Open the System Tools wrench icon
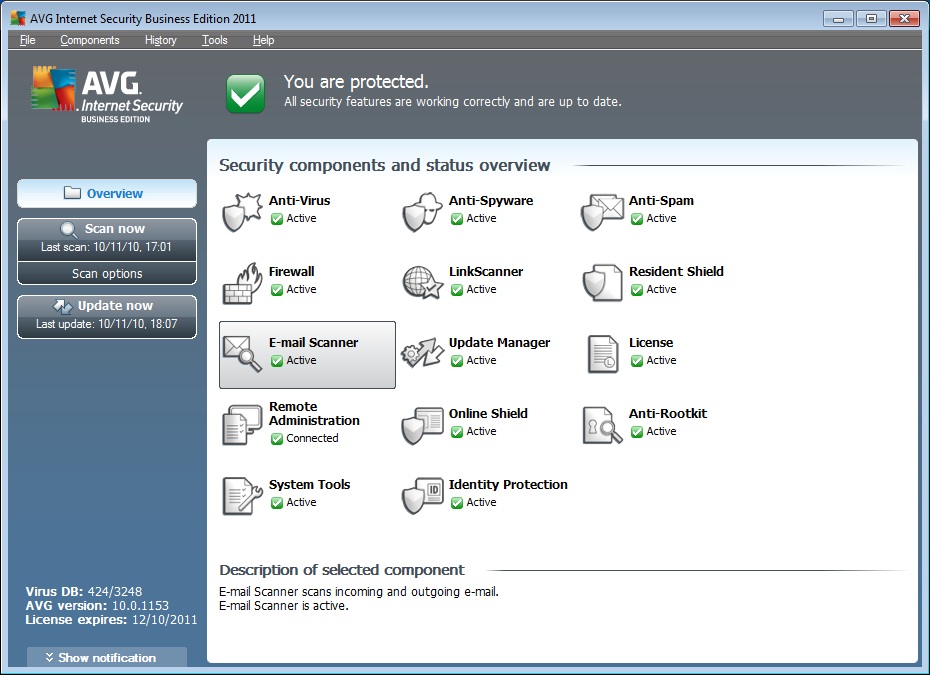Screen dimensions: 930x675 pyautogui.click(x=242, y=496)
